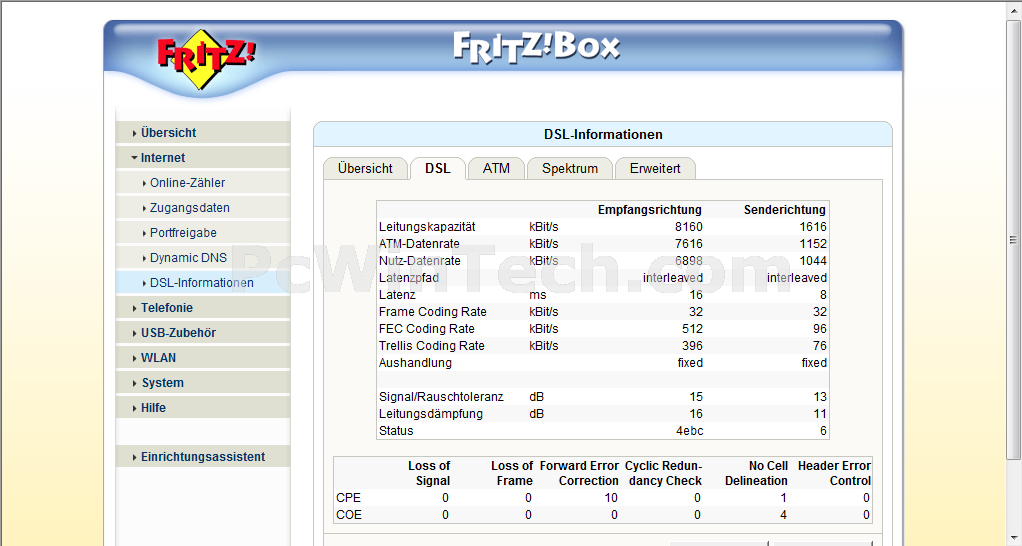Click the Senderichtung value 1152

(813, 244)
